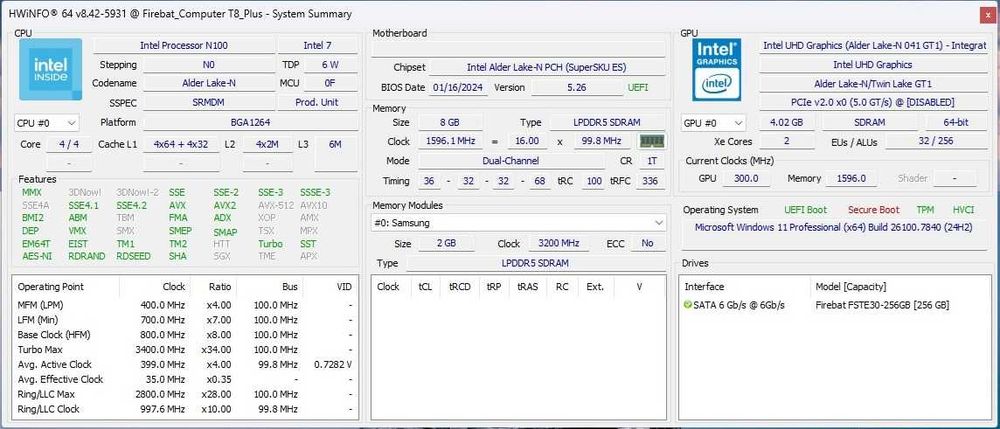Click the Alder Lake-N codename field
The height and width of the screenshot is (429, 1000).
pyautogui.click(x=209, y=83)
